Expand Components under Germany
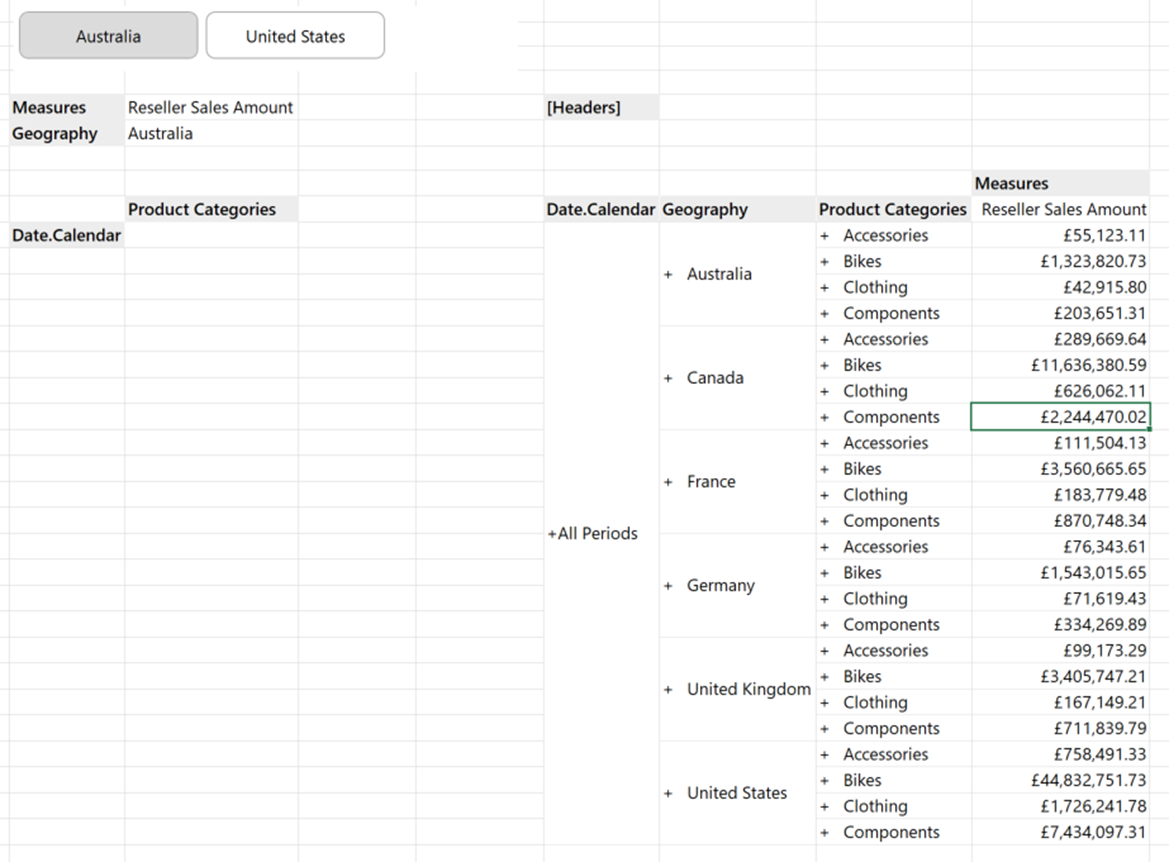 click(822, 624)
